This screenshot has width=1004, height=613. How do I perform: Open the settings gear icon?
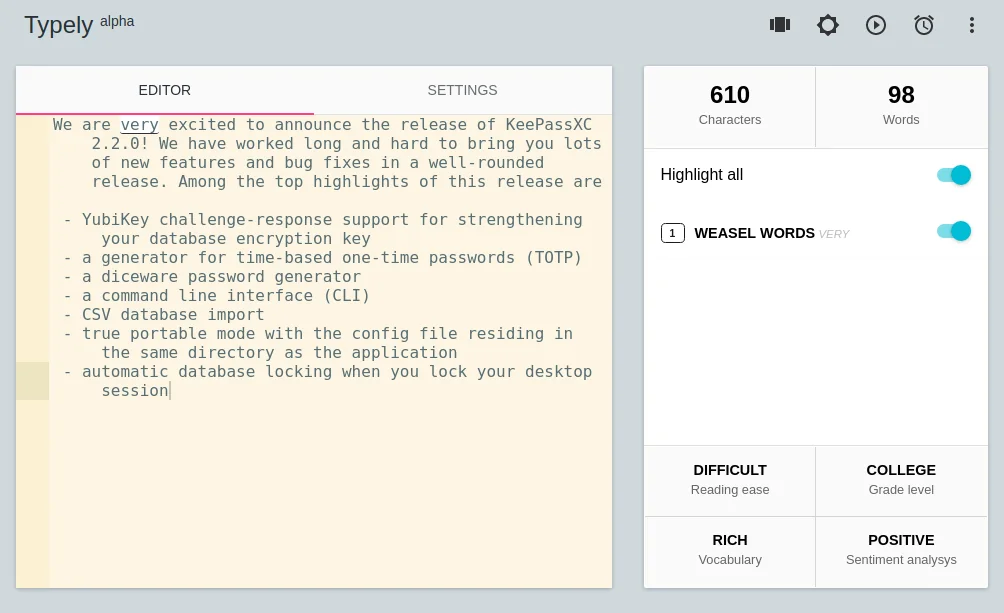point(828,25)
